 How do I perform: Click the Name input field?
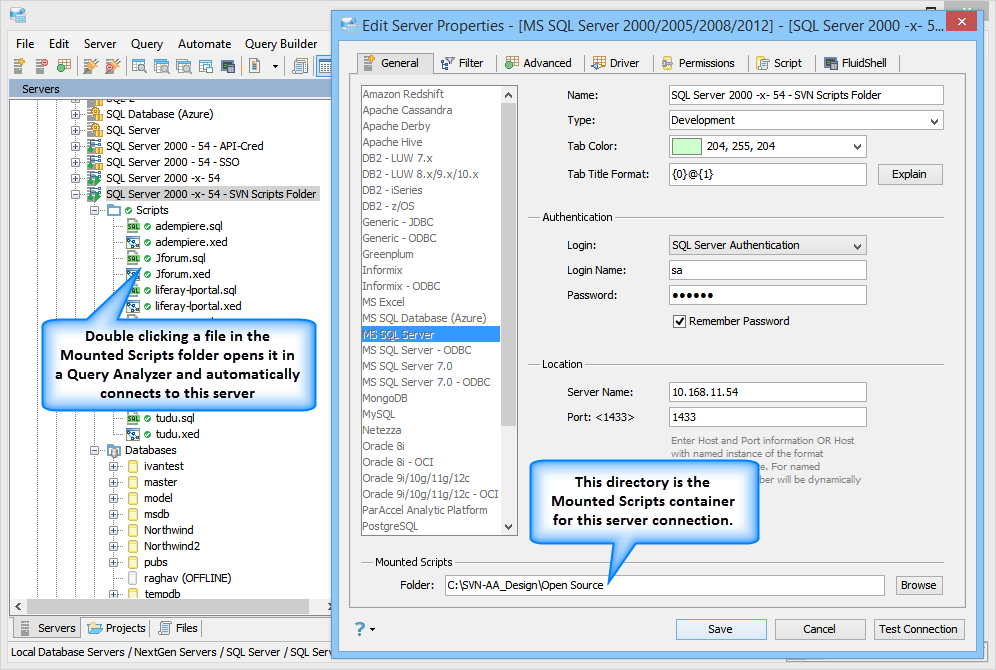[805, 95]
